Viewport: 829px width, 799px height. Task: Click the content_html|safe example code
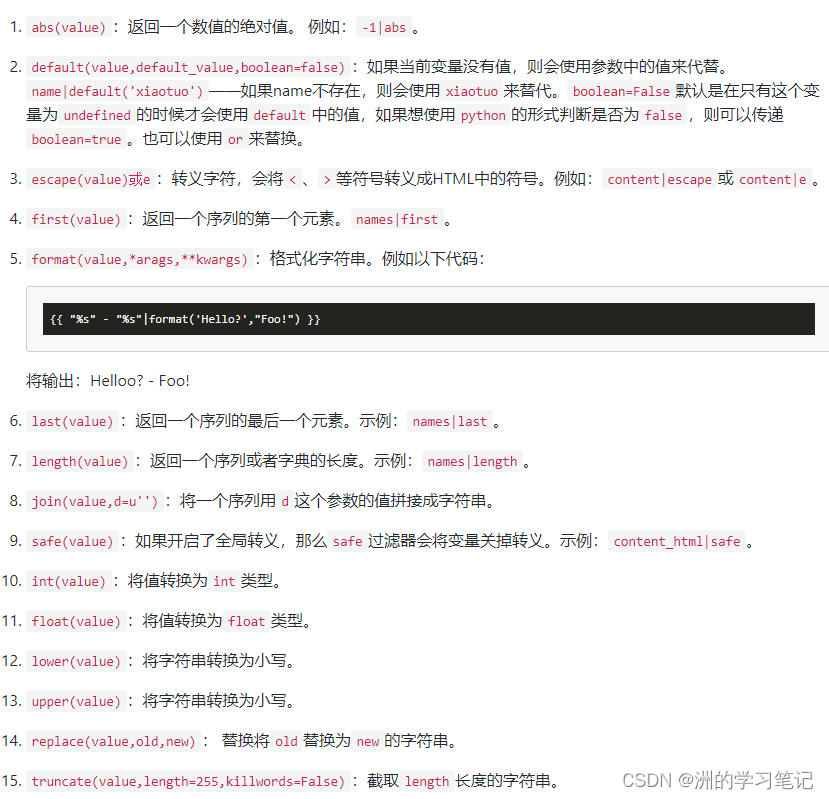pyautogui.click(x=677, y=541)
